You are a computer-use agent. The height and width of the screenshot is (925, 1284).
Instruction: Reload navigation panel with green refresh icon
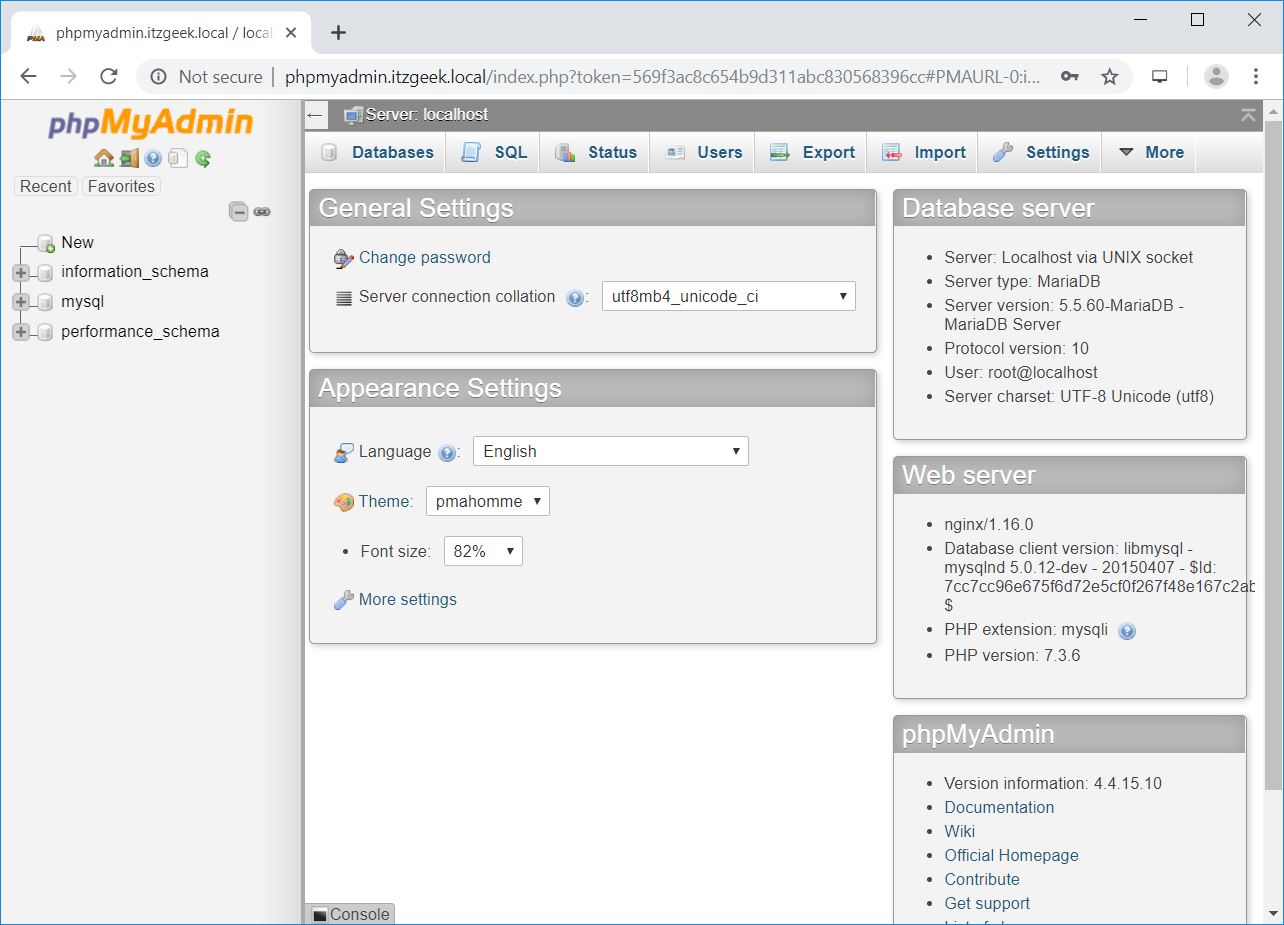pyautogui.click(x=203, y=158)
